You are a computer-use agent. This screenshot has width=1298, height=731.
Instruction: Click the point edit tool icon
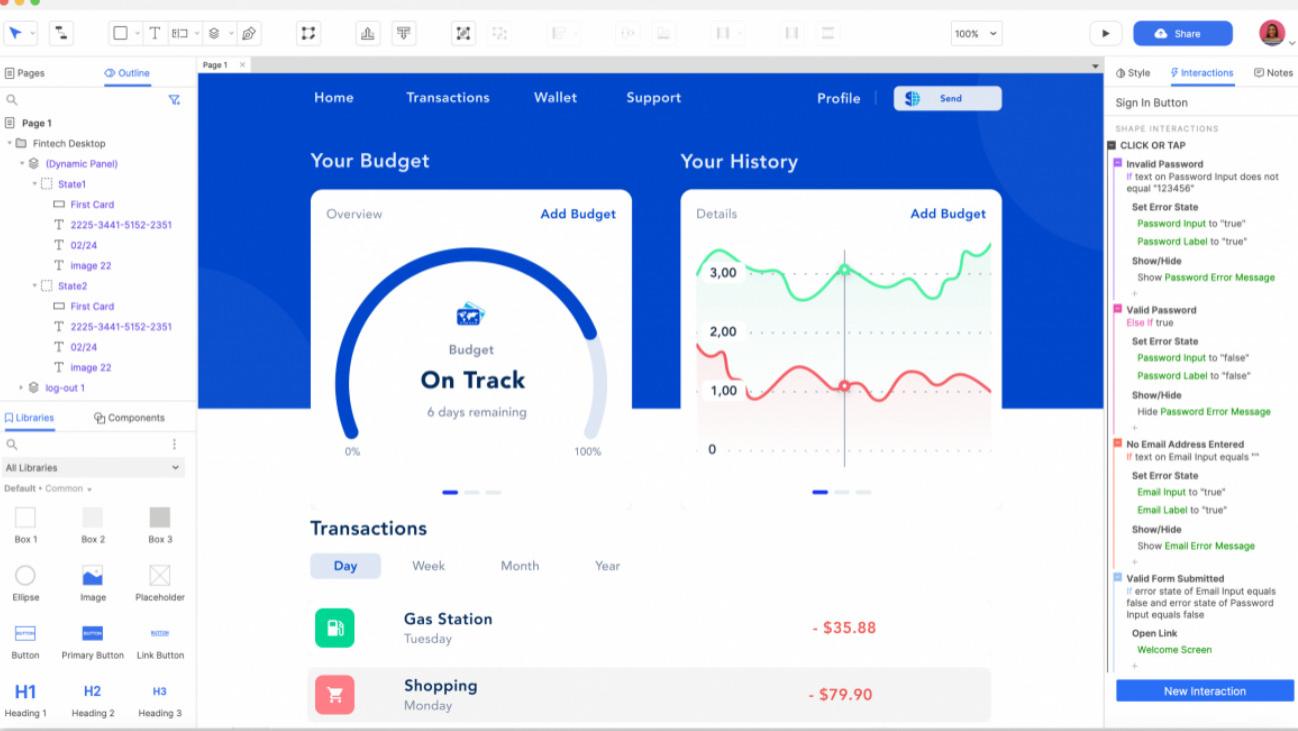(x=309, y=33)
